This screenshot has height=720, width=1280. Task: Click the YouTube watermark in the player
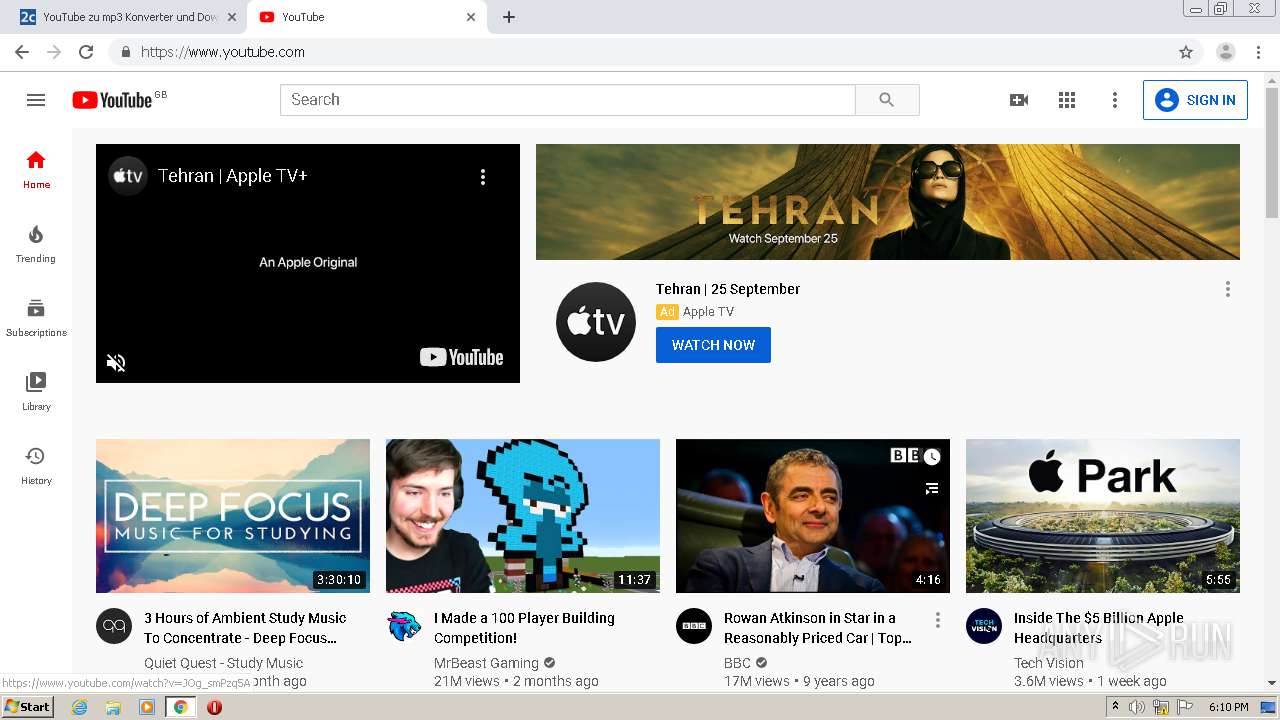(462, 357)
